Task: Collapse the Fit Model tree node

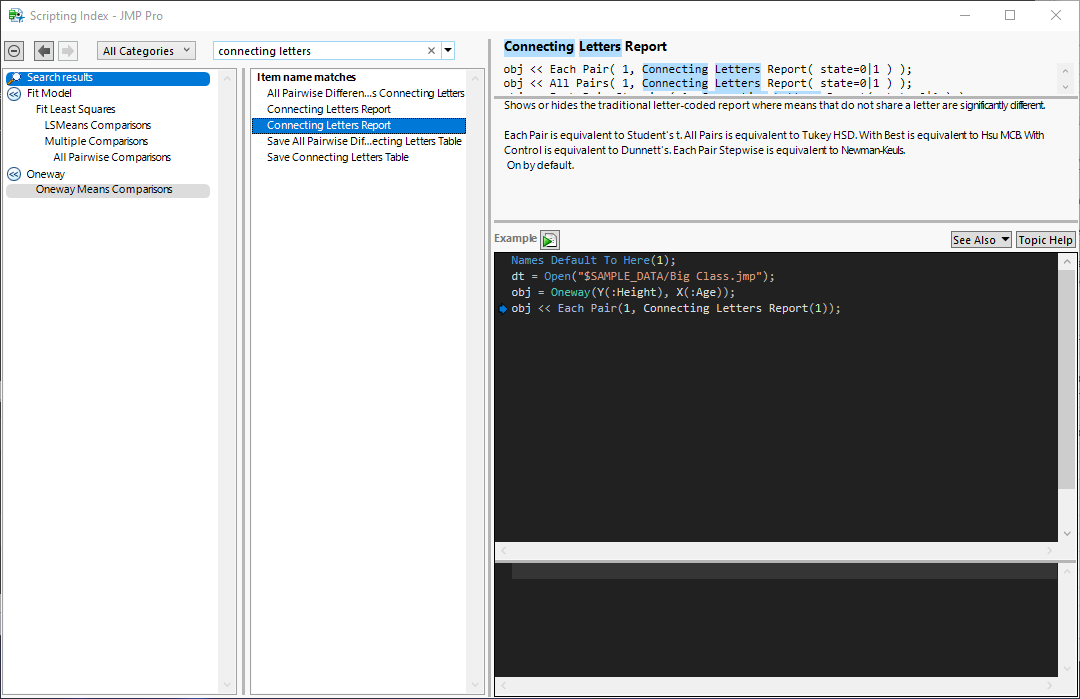Action: [x=15, y=94]
